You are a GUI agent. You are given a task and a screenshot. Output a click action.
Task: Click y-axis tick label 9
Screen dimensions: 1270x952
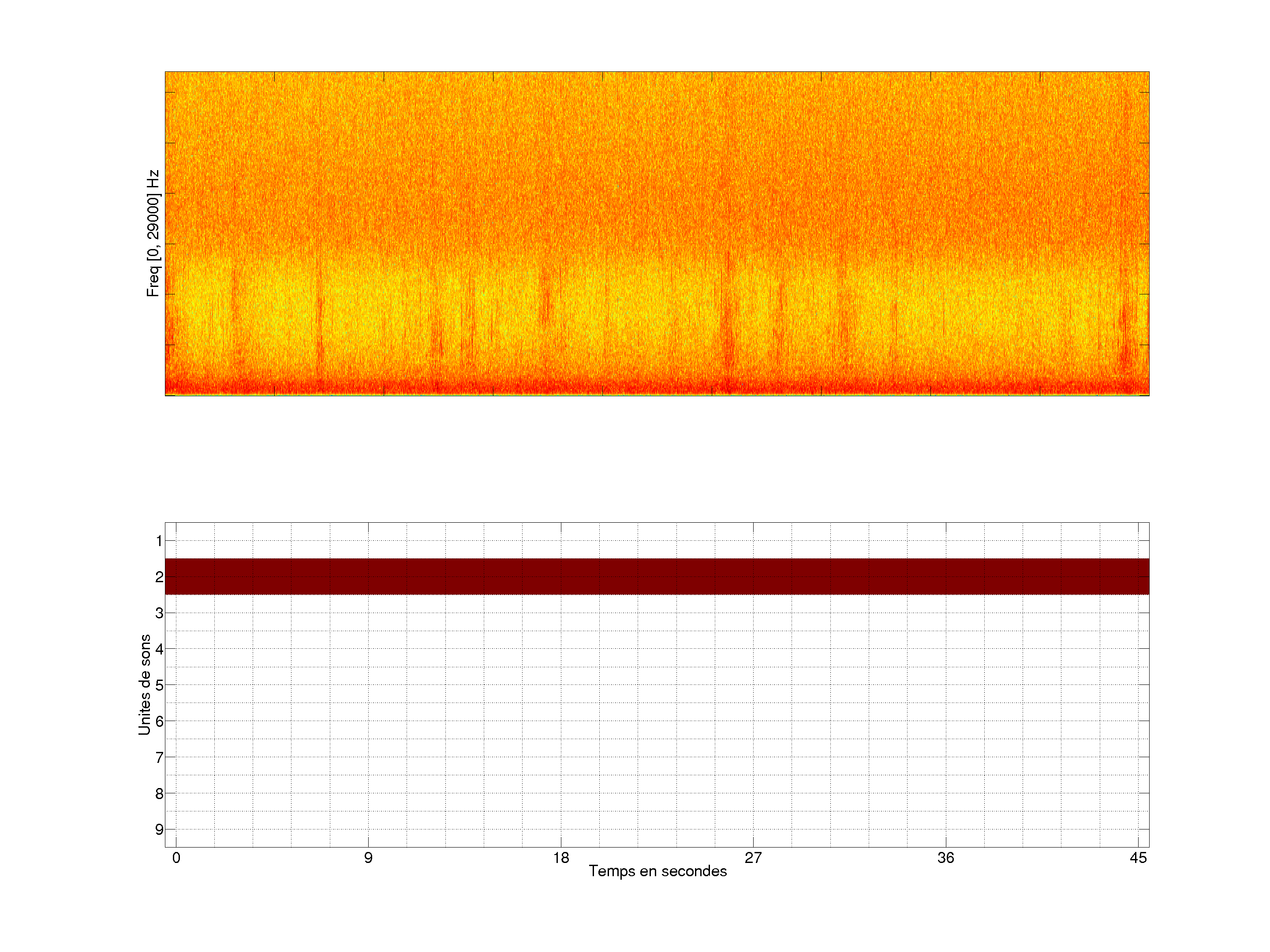coord(159,829)
